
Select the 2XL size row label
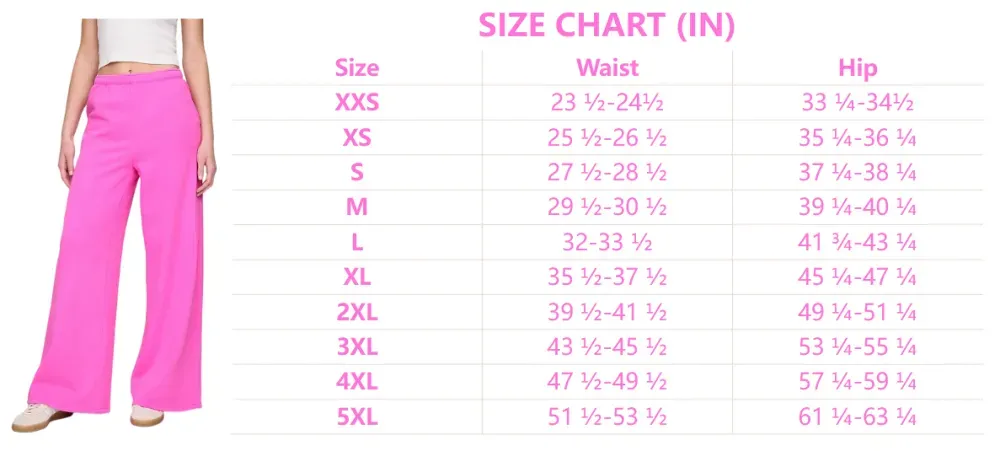(x=357, y=312)
